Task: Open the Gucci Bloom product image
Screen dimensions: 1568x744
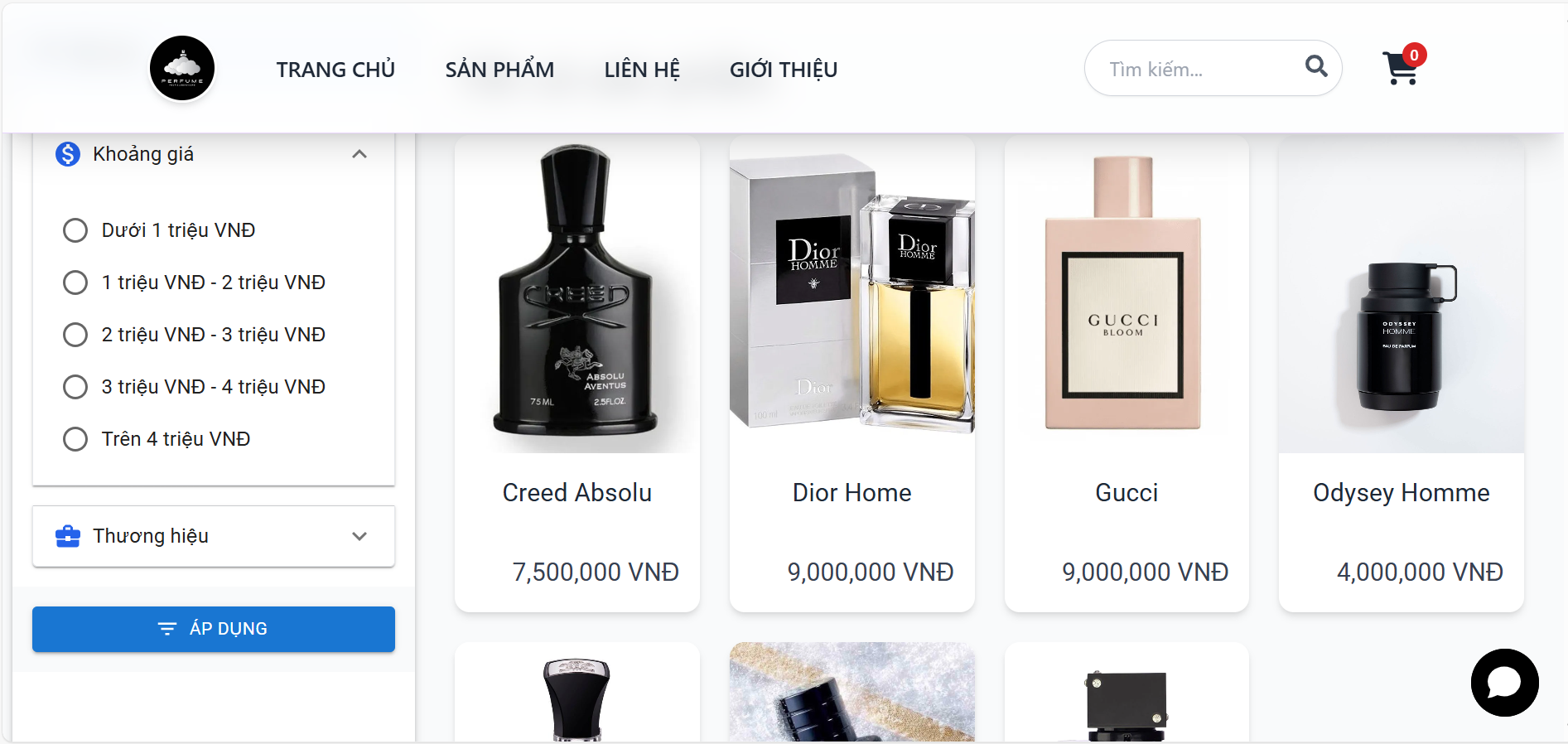Action: point(1127,295)
